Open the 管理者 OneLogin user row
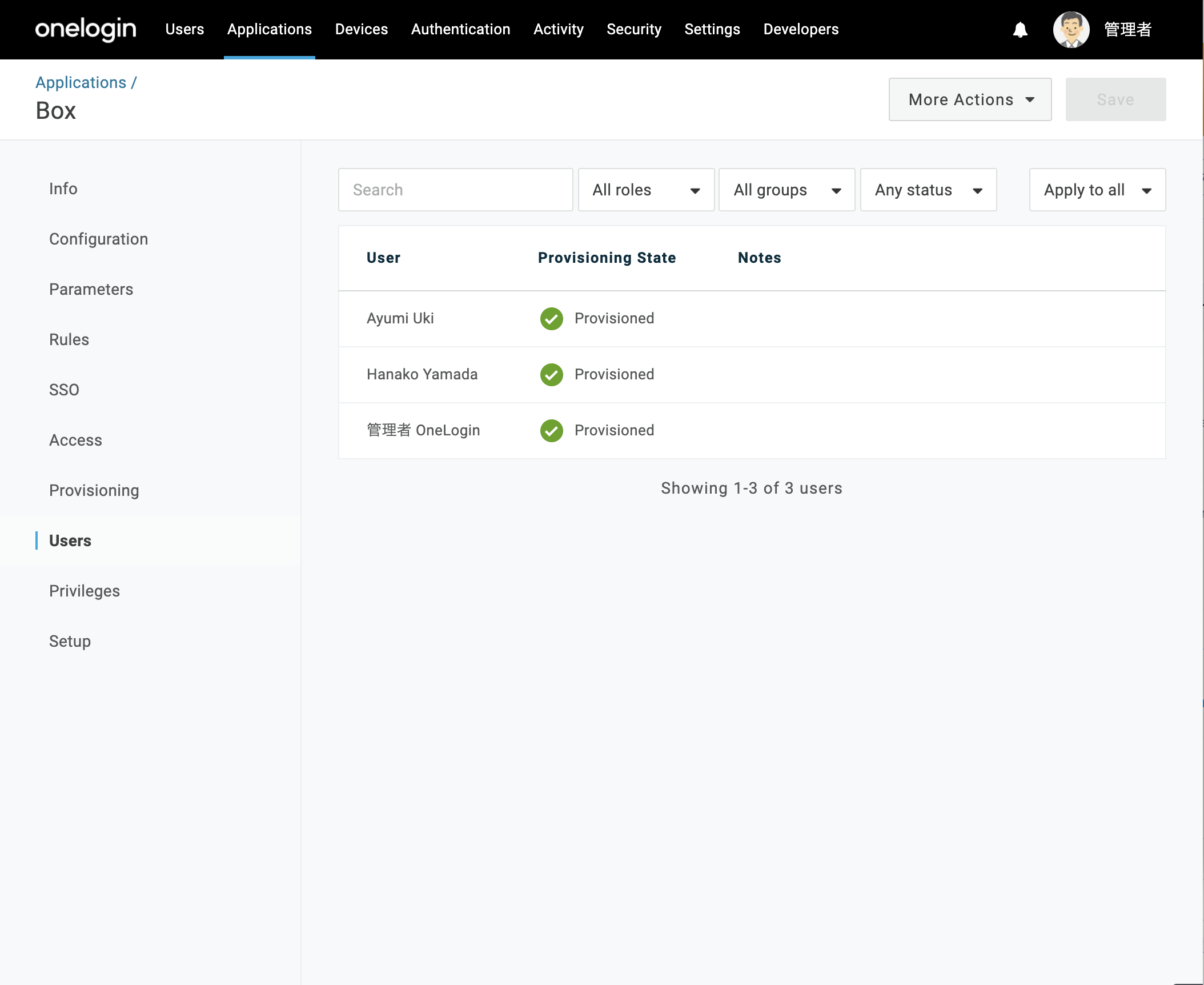1204x985 pixels. point(752,431)
